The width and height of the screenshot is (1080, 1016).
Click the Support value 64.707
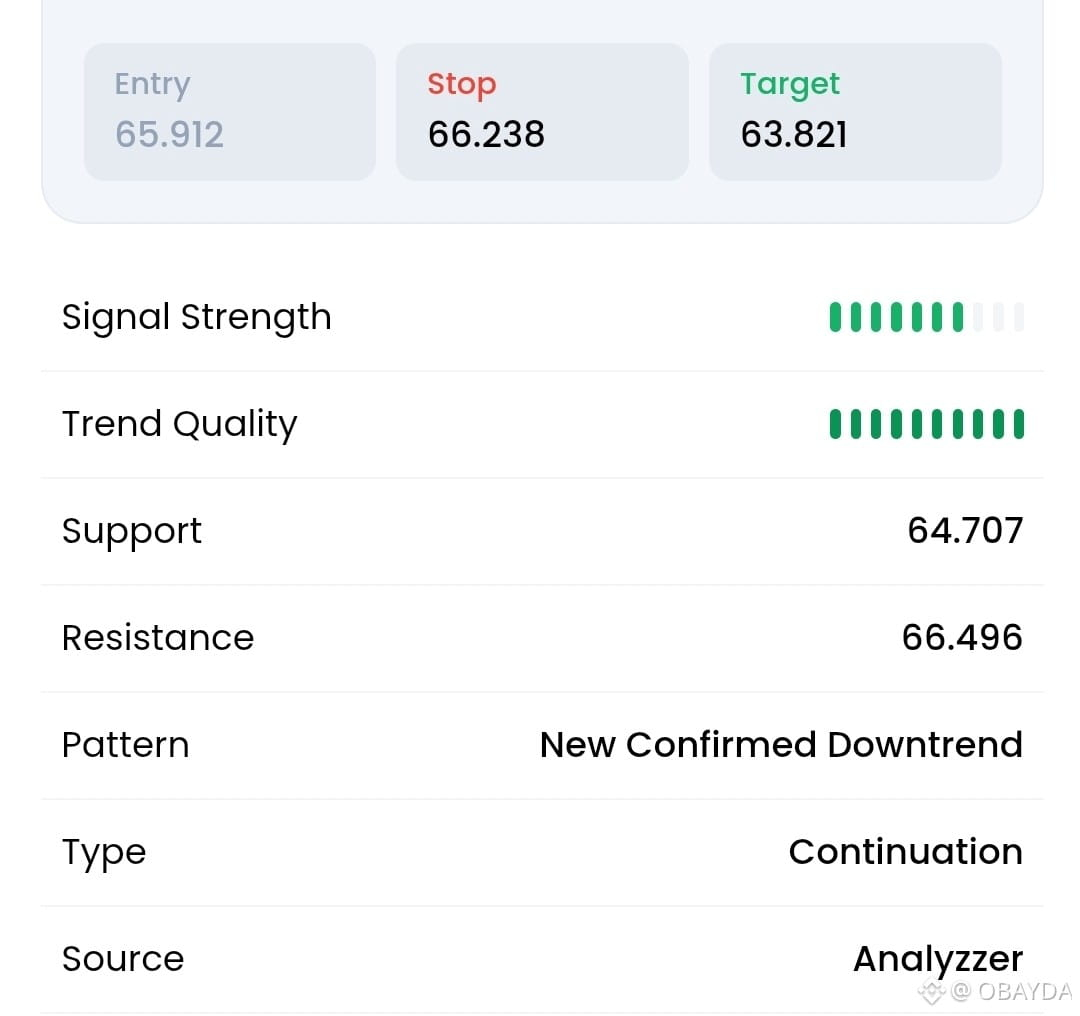pos(965,530)
